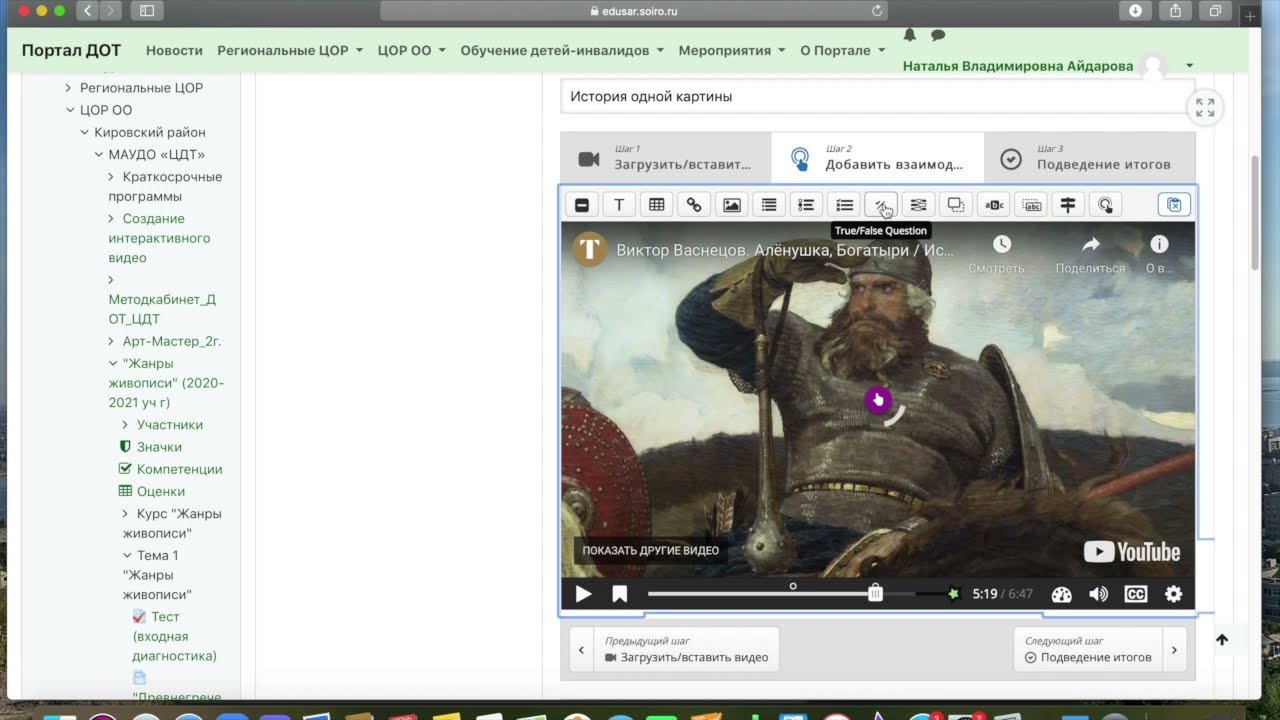The image size is (1280, 720).
Task: Toggle Safari sidebar button in toolbar
Action: tap(147, 10)
